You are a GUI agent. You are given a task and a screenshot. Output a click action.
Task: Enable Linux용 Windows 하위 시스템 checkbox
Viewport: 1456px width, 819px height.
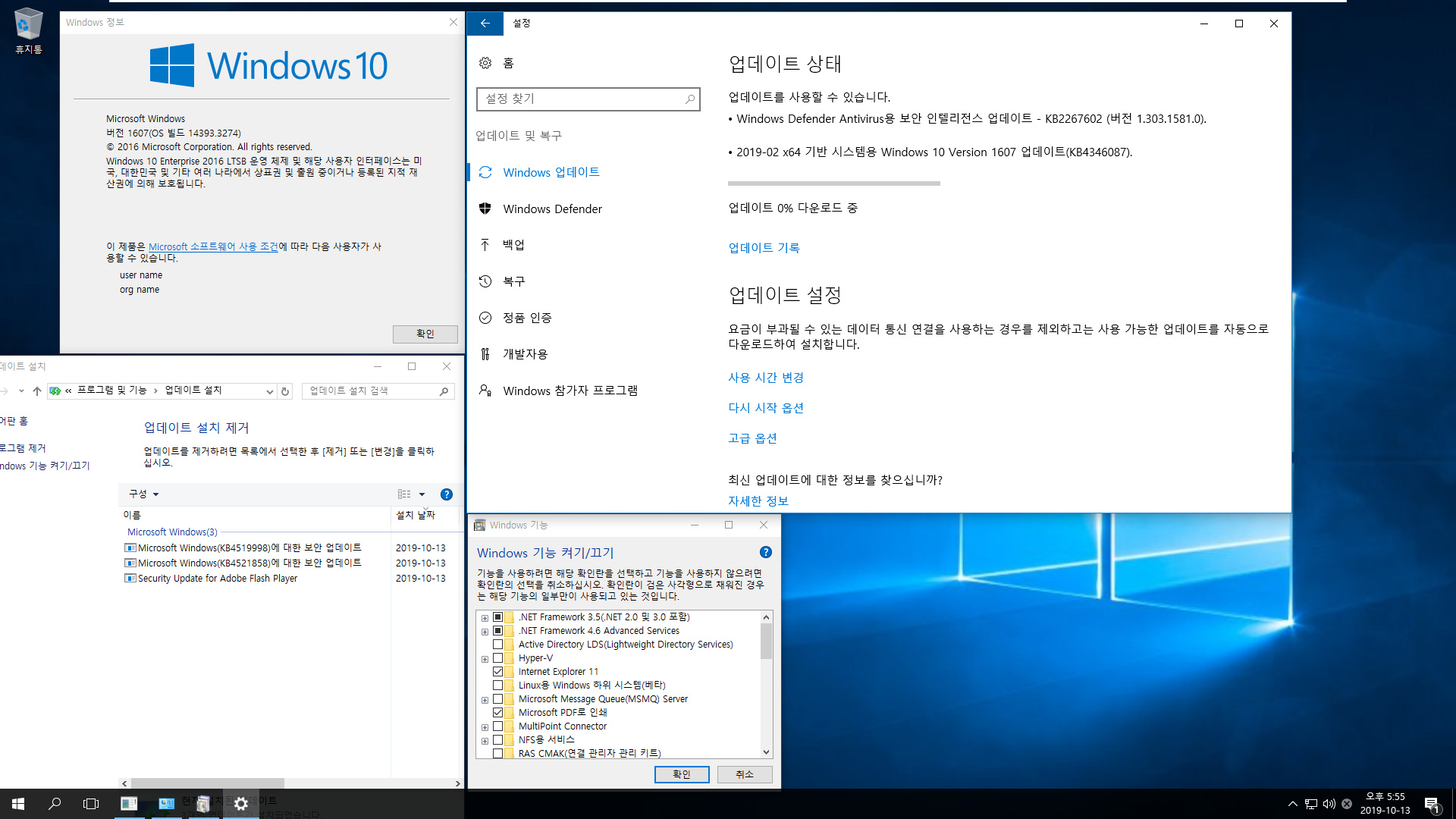click(498, 686)
